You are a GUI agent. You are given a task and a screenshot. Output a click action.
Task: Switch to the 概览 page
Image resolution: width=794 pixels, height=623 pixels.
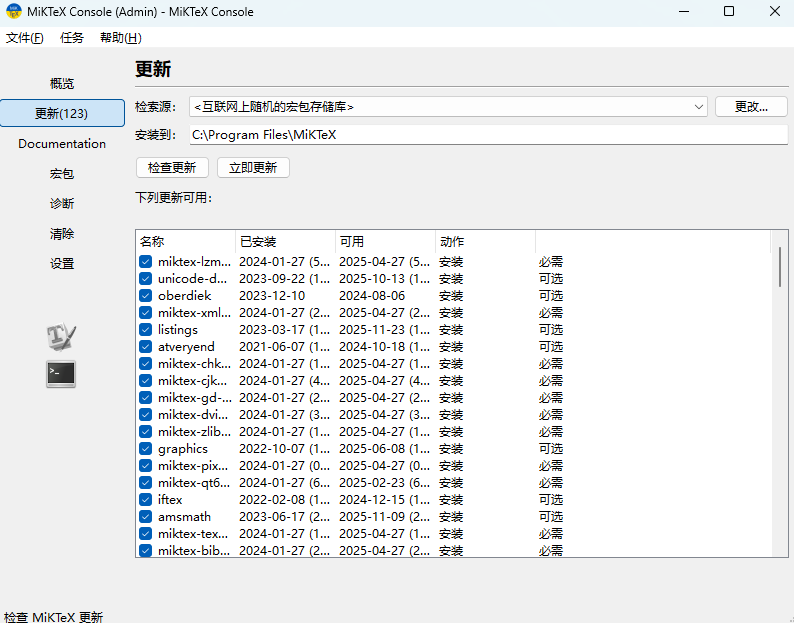[x=62, y=84]
